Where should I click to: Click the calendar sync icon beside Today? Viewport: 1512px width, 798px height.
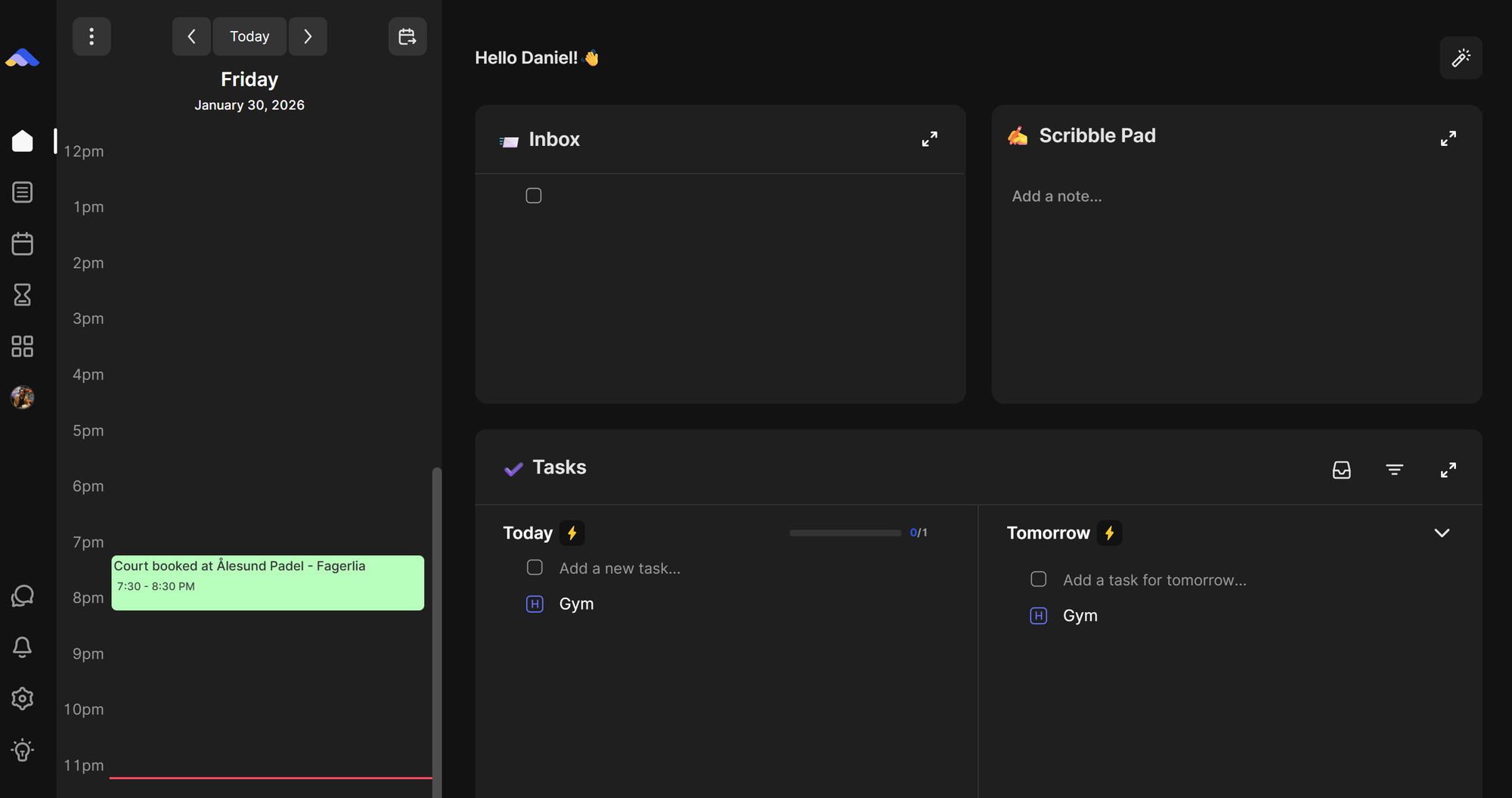click(x=407, y=36)
